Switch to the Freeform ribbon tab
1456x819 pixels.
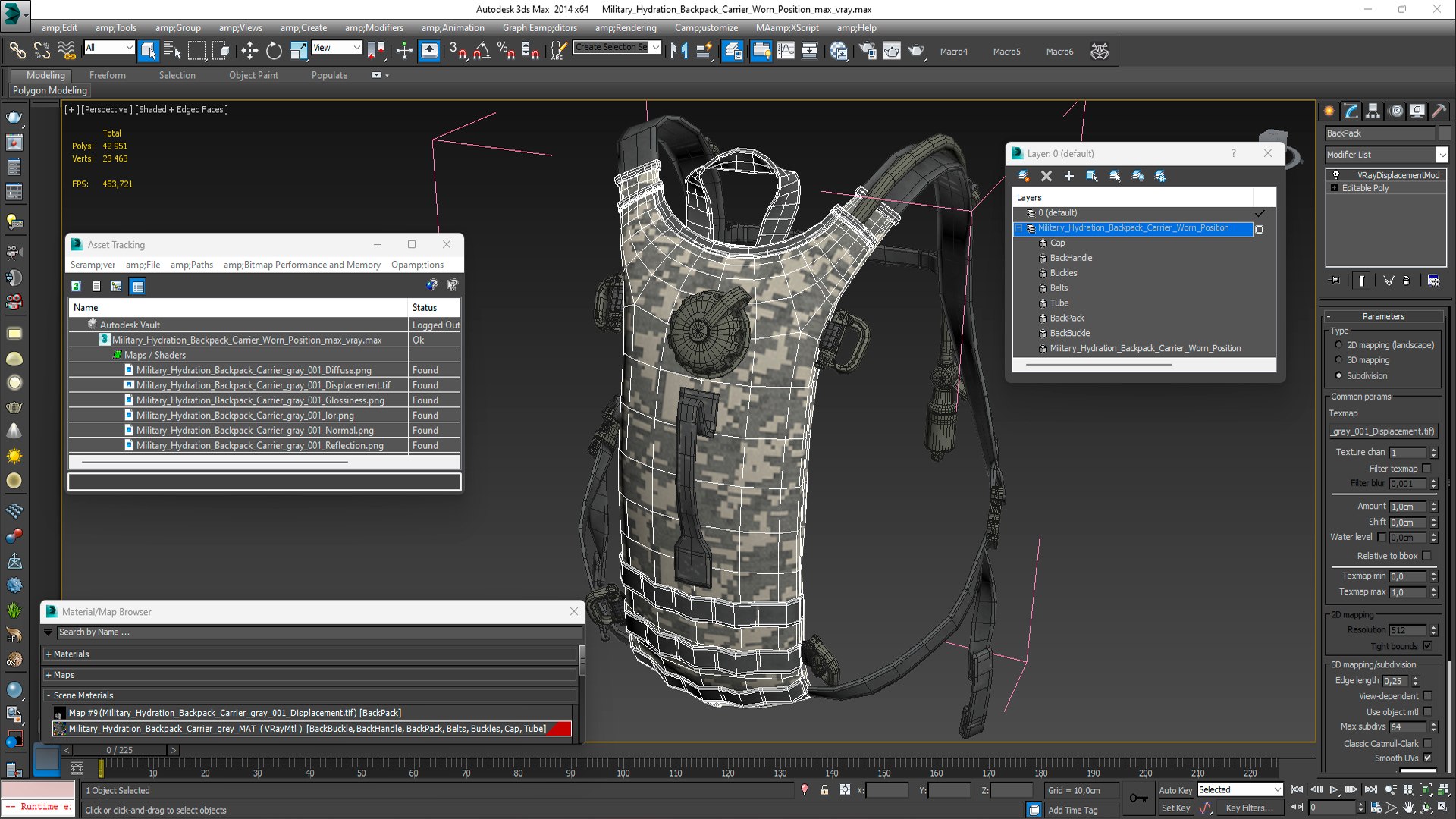[x=108, y=75]
